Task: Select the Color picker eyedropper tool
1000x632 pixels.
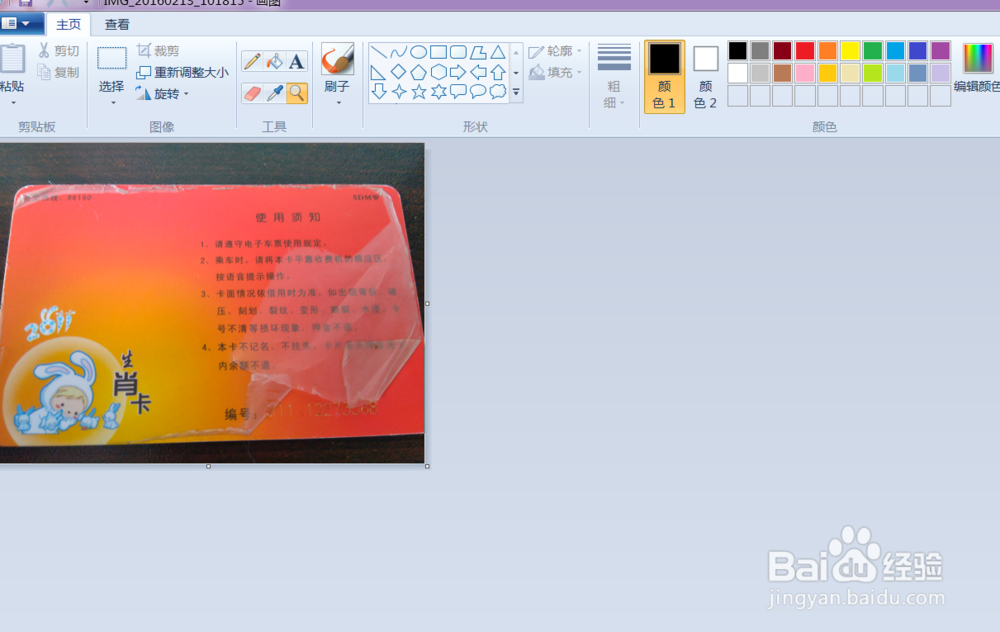Action: tap(274, 93)
